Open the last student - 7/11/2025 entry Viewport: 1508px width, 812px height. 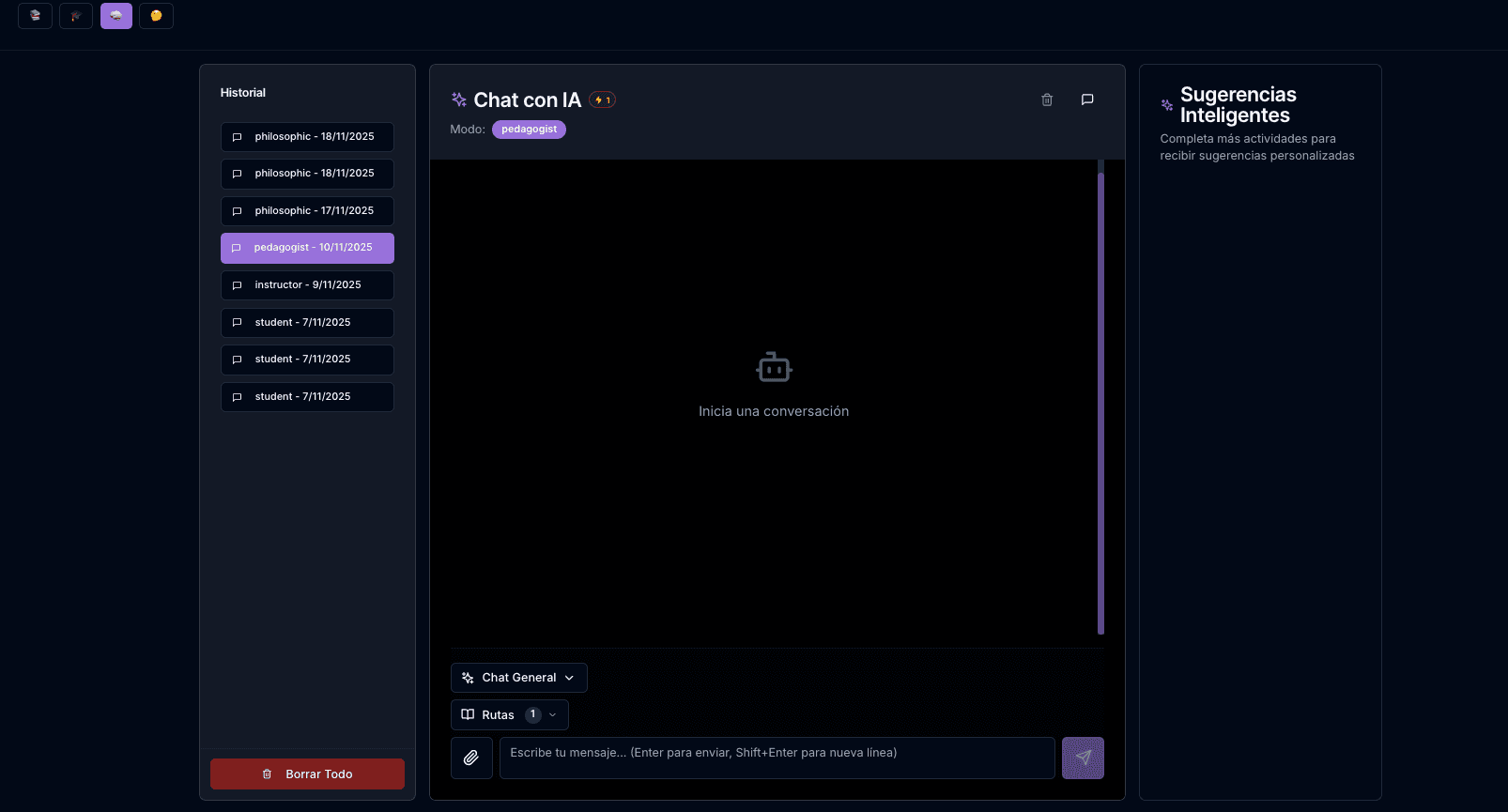pos(307,397)
